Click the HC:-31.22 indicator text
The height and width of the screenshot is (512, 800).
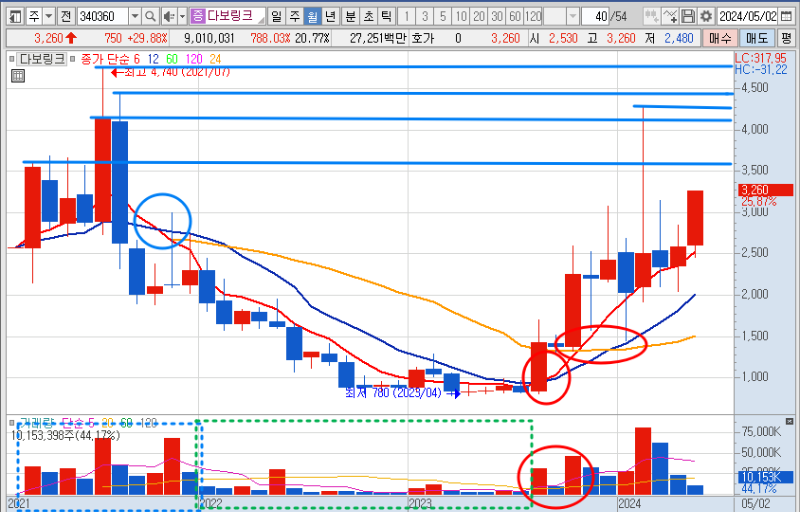[761, 70]
